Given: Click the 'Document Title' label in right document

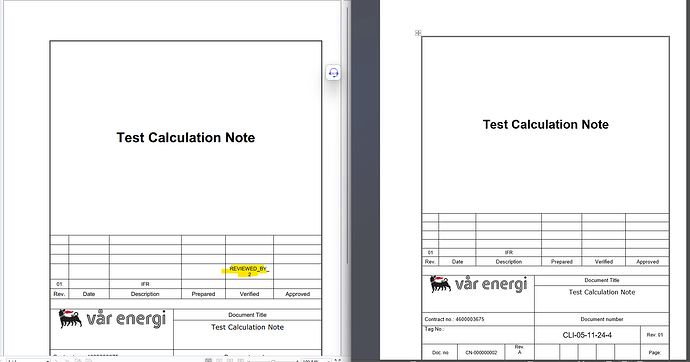Looking at the screenshot, I should pos(602,280).
